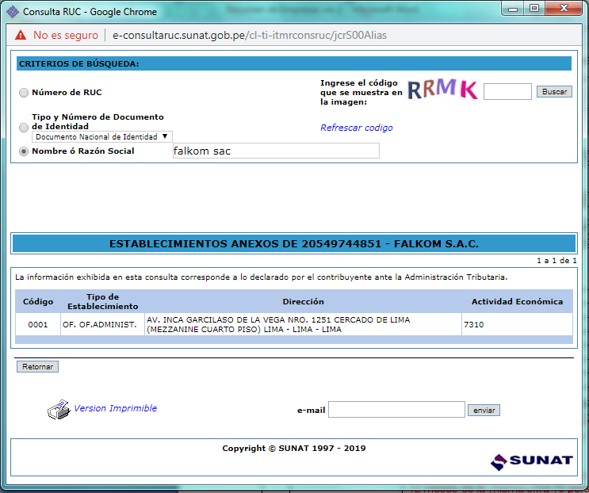589x493 pixels.
Task: Click the ESTABLECIMIENTOS ANEXOS header banner
Action: click(294, 244)
